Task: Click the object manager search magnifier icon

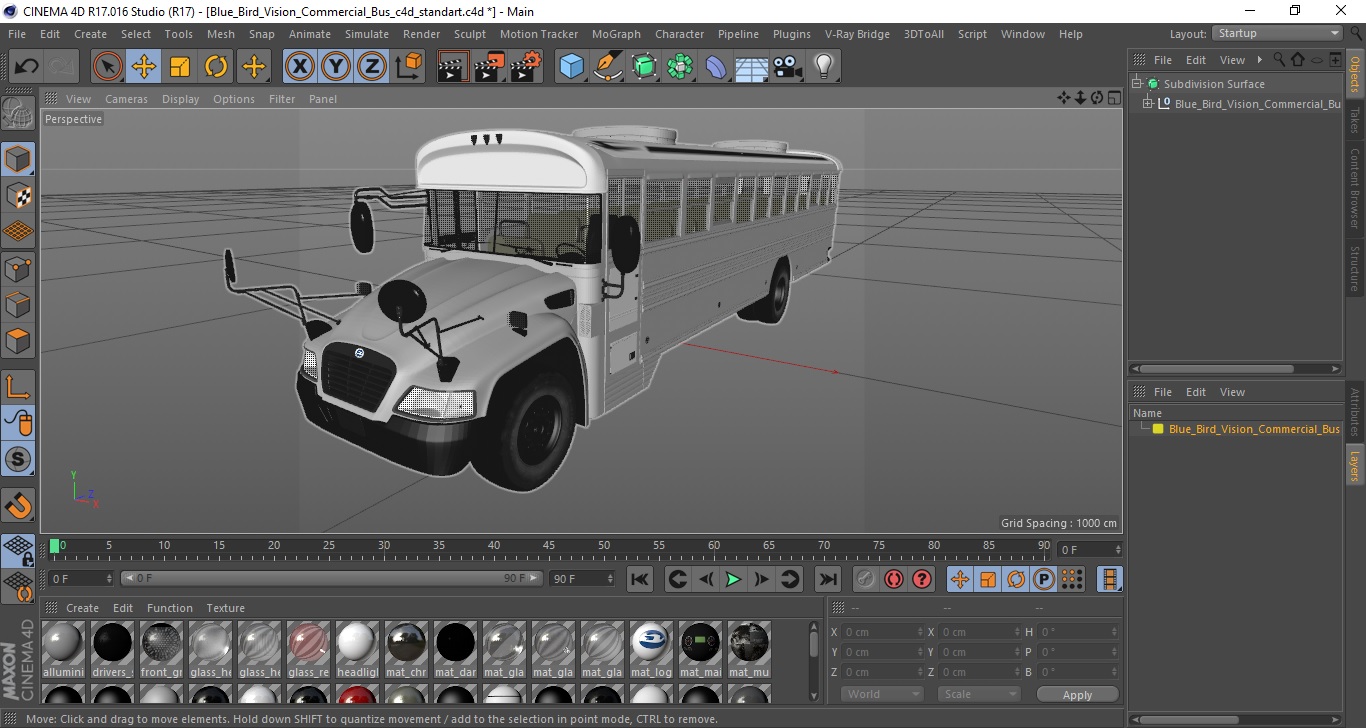Action: coord(1278,60)
